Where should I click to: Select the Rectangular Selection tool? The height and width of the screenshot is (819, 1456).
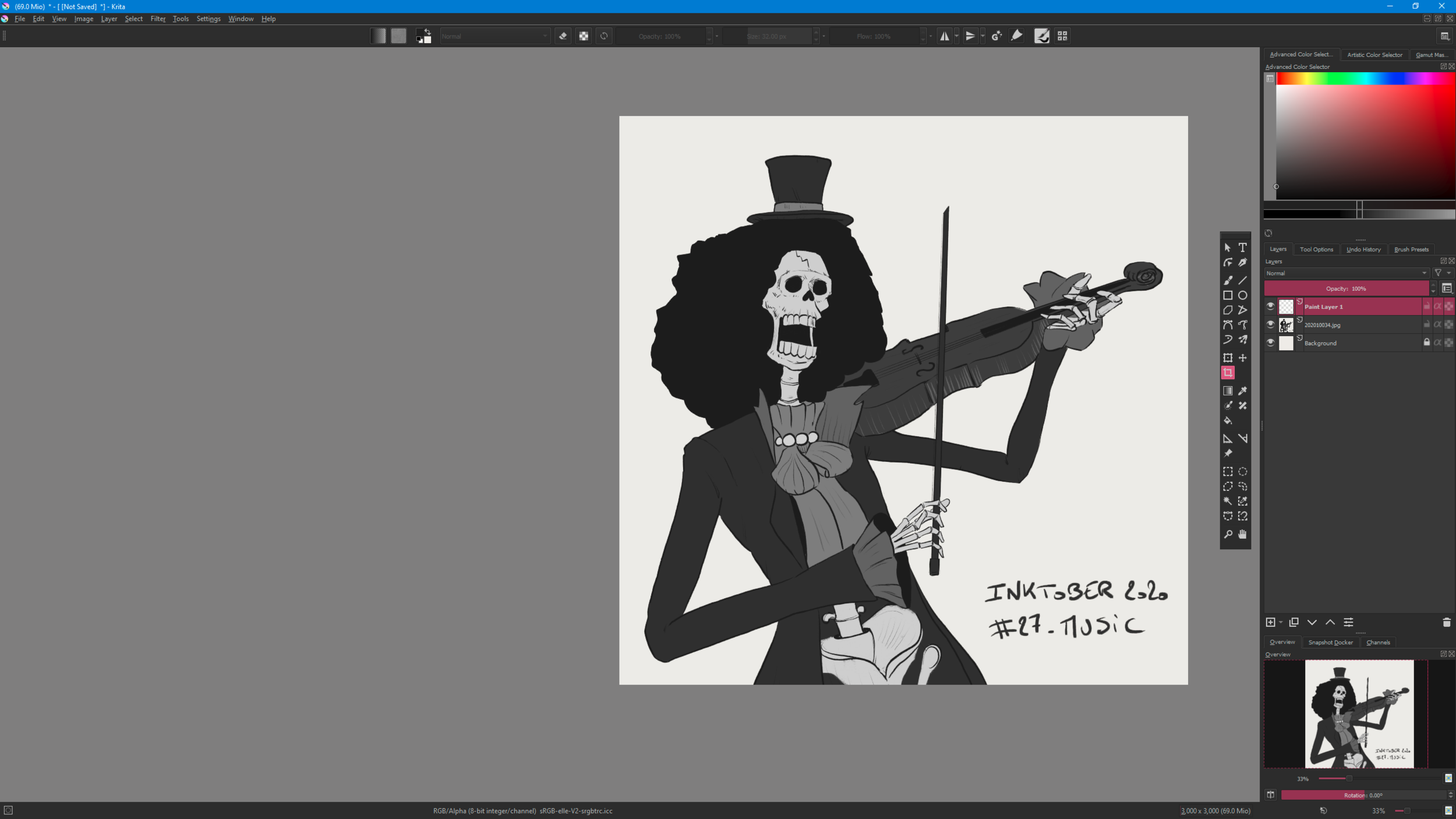click(1228, 472)
